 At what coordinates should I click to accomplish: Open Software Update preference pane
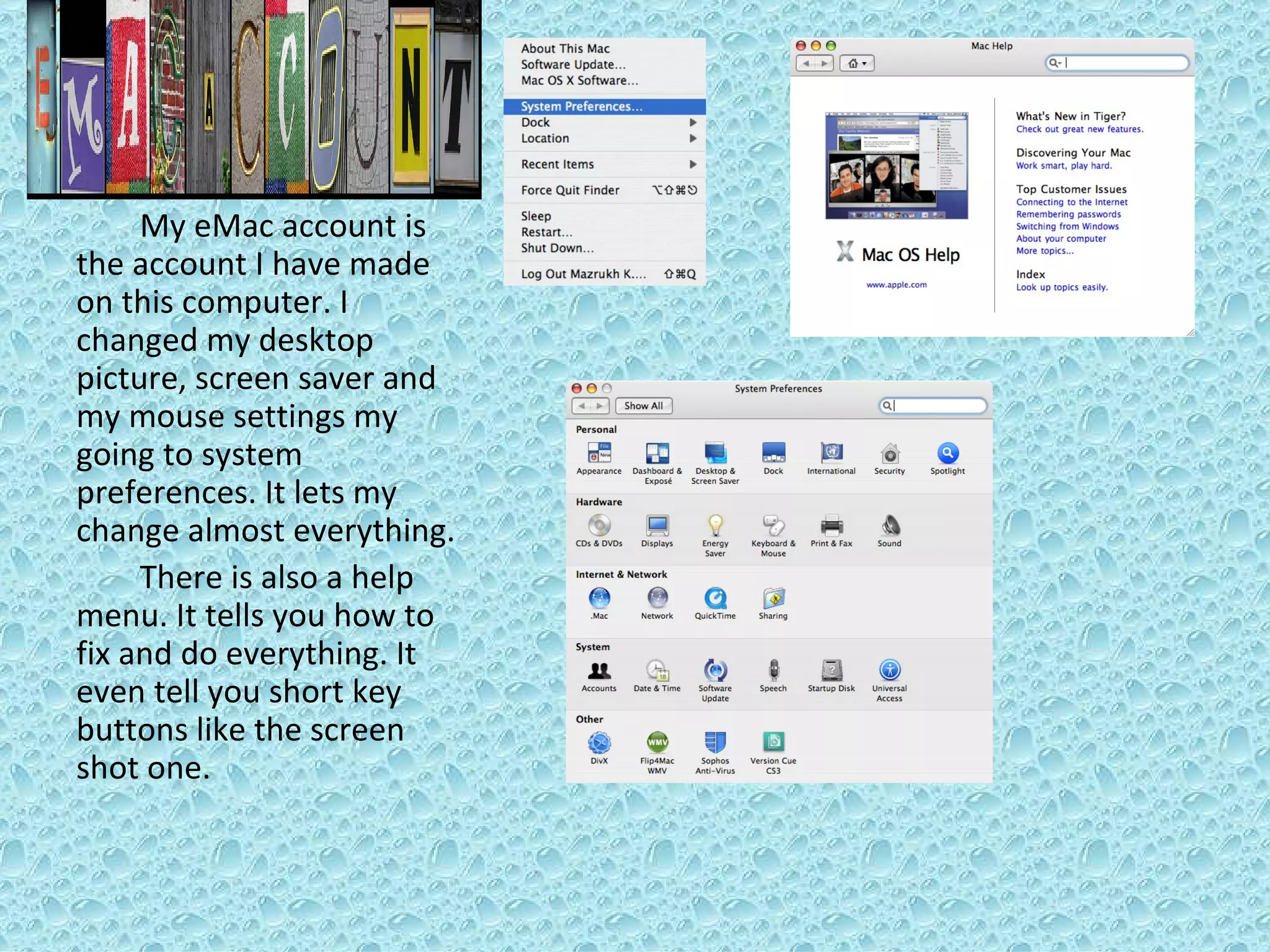[x=715, y=681]
